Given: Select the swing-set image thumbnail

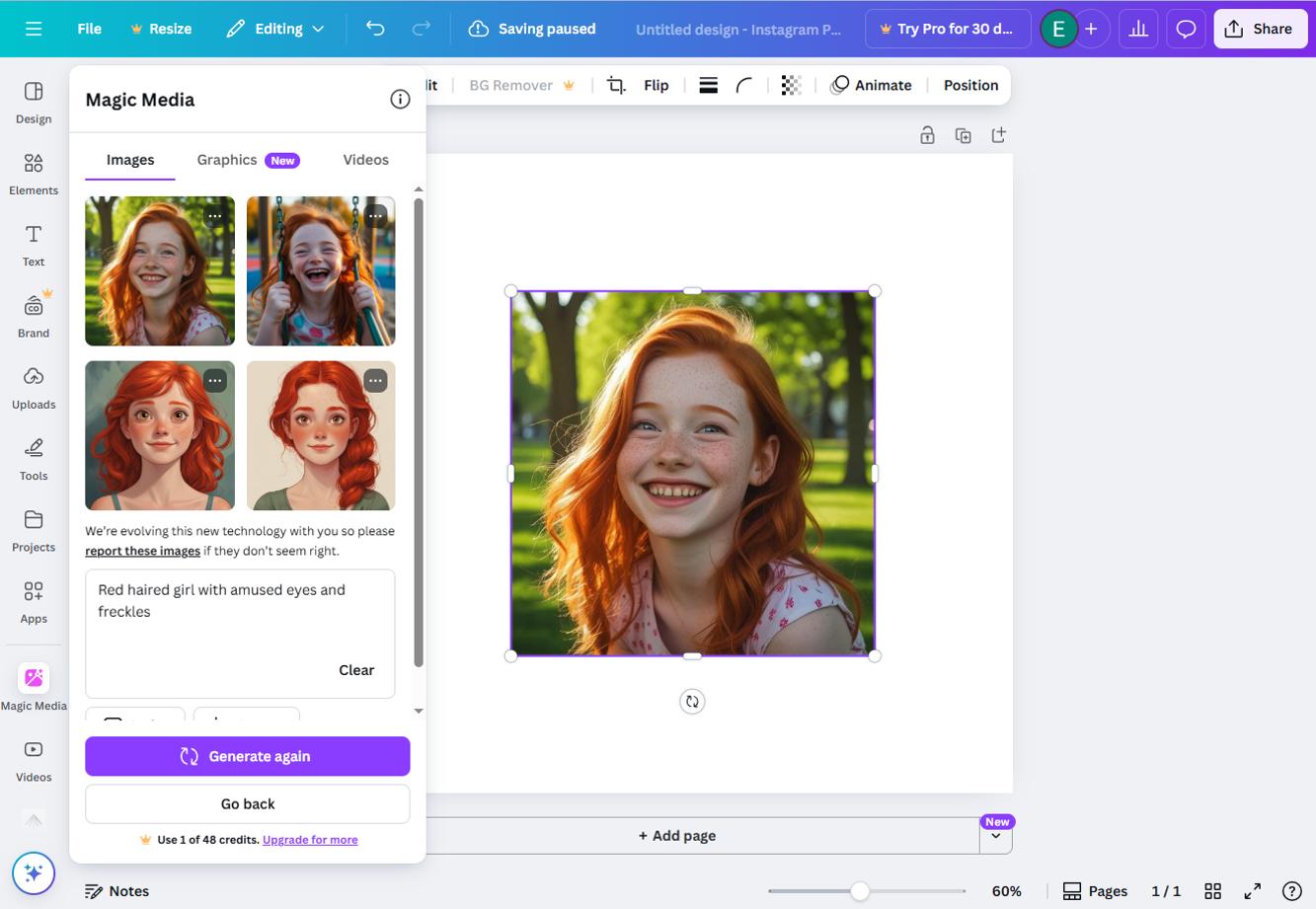Looking at the screenshot, I should pyautogui.click(x=320, y=270).
